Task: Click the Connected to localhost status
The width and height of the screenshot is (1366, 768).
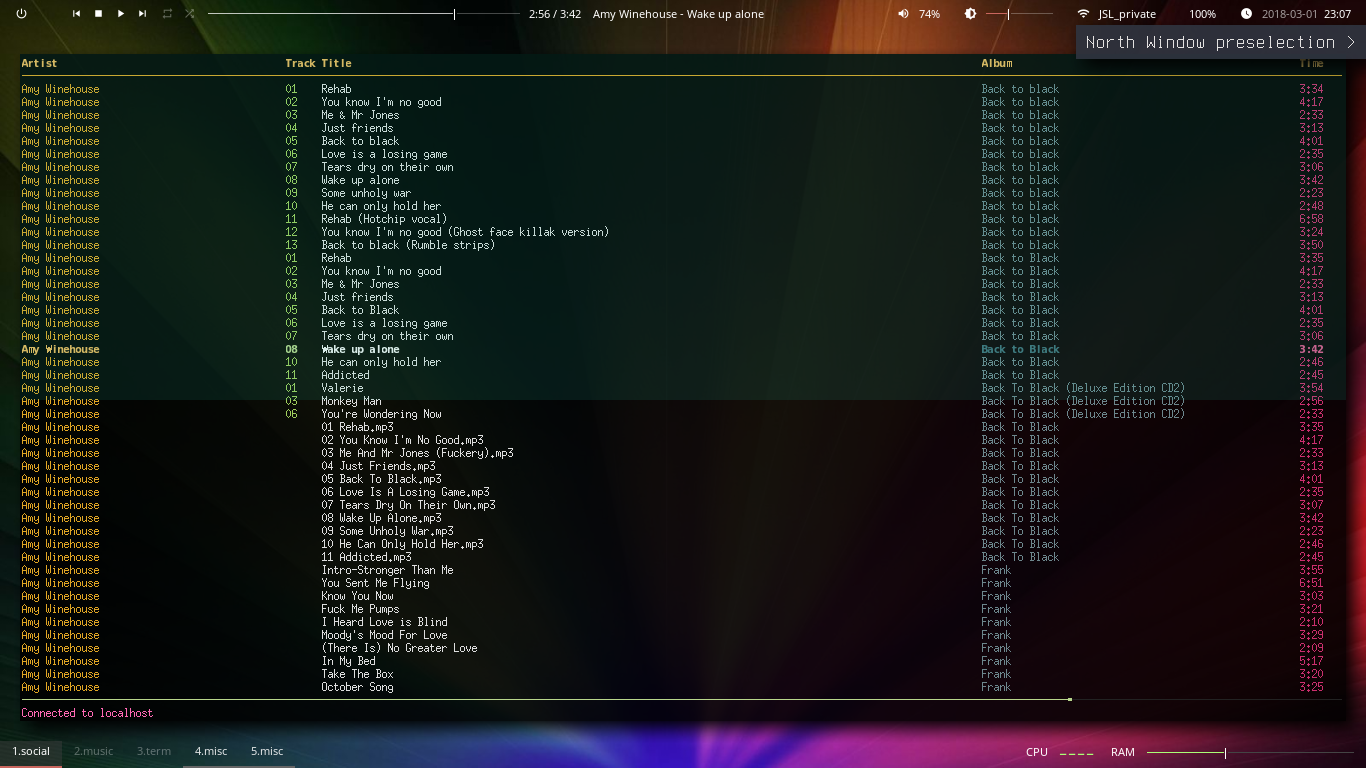Action: pos(87,713)
